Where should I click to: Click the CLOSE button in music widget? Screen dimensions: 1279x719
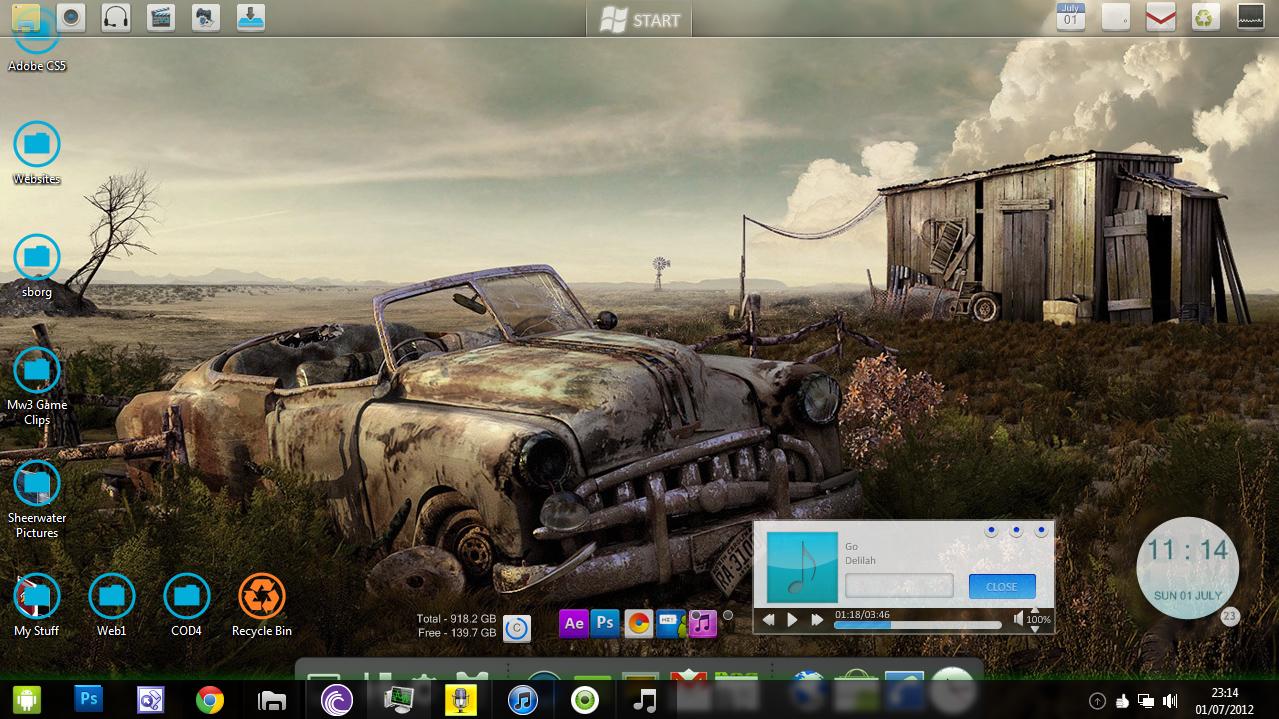[x=1001, y=587]
